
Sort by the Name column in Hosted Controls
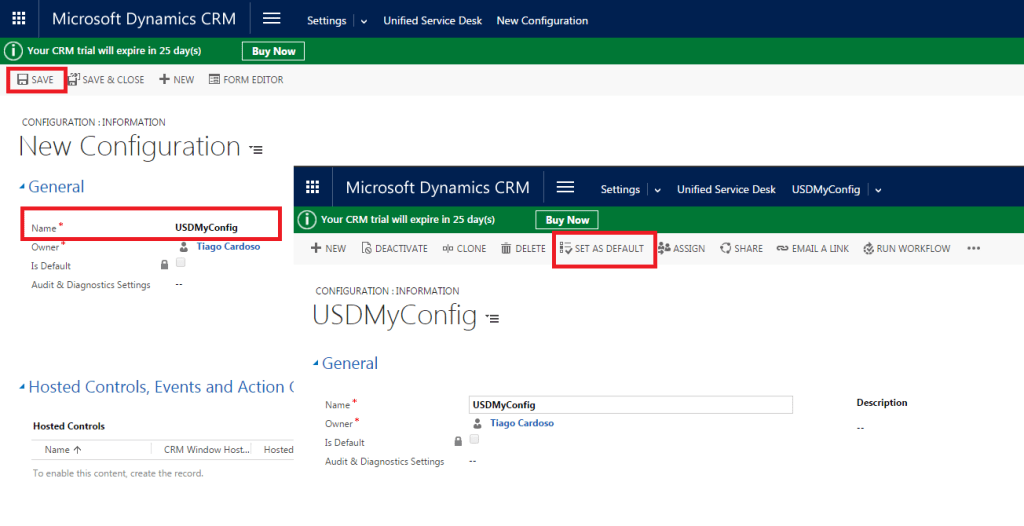[x=62, y=450]
